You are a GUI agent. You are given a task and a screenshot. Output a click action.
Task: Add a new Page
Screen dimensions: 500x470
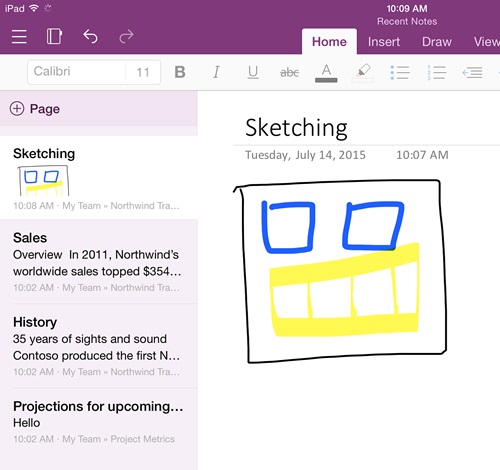coord(35,109)
